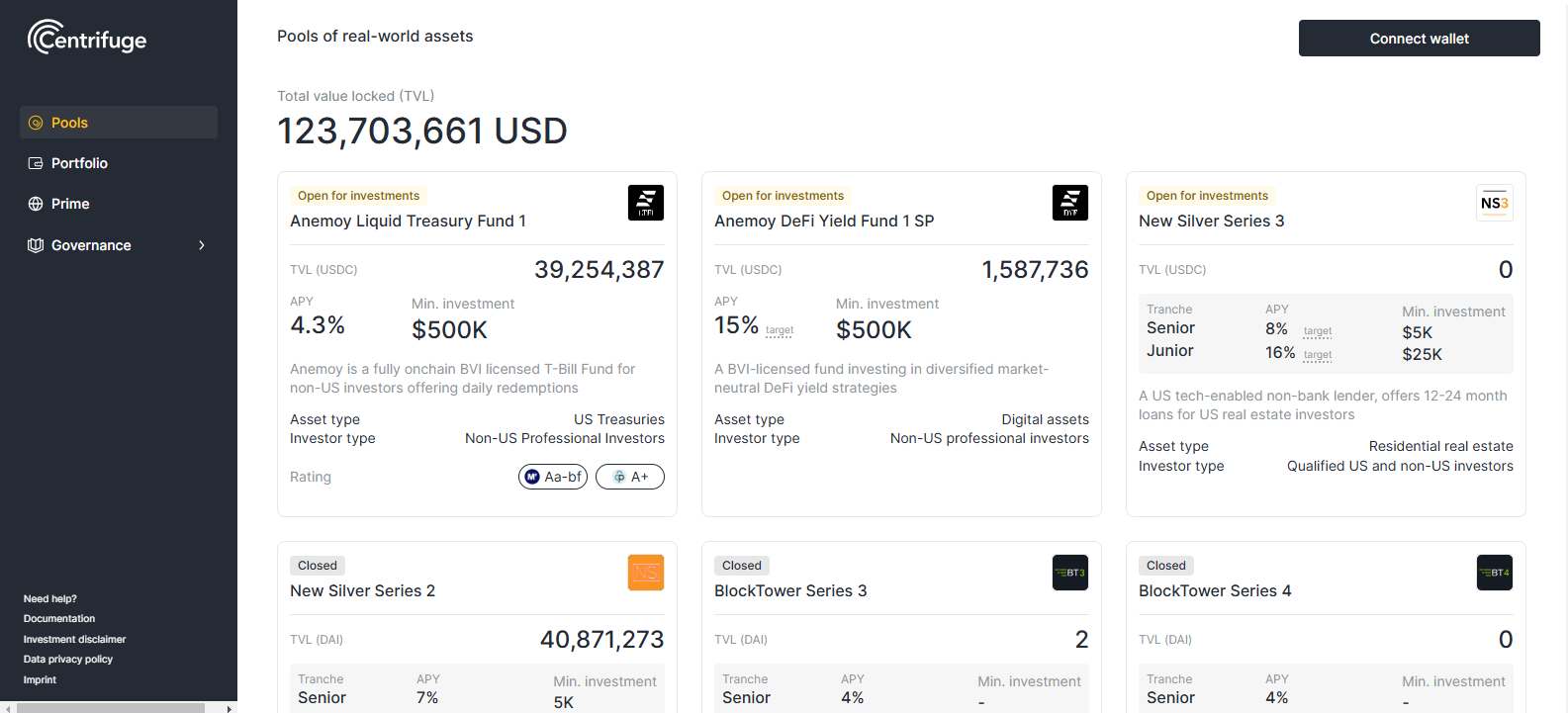Image resolution: width=1568 pixels, height=713 pixels.
Task: Click Anemoy DeFi Yield Fund logo
Action: coord(1070,203)
